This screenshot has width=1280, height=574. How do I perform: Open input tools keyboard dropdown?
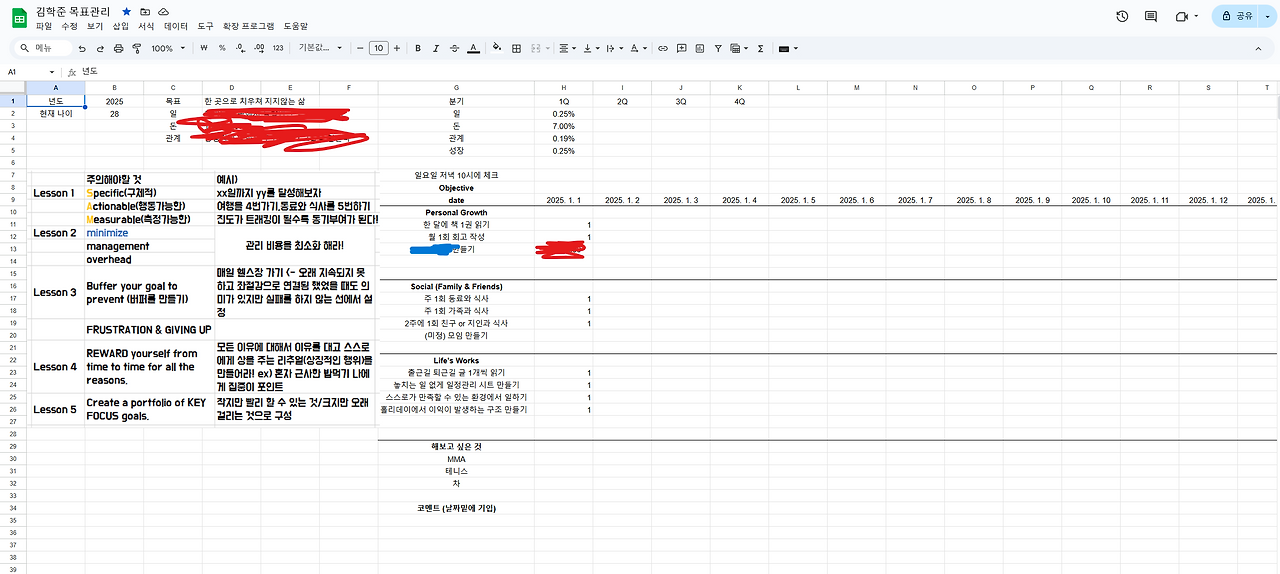tap(787, 48)
